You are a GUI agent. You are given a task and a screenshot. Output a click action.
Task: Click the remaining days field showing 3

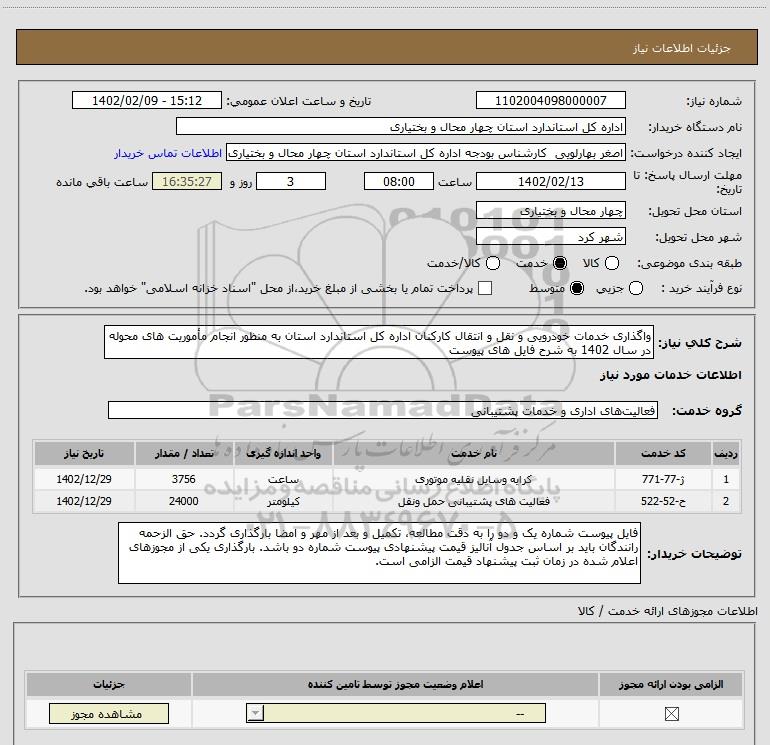coord(291,181)
